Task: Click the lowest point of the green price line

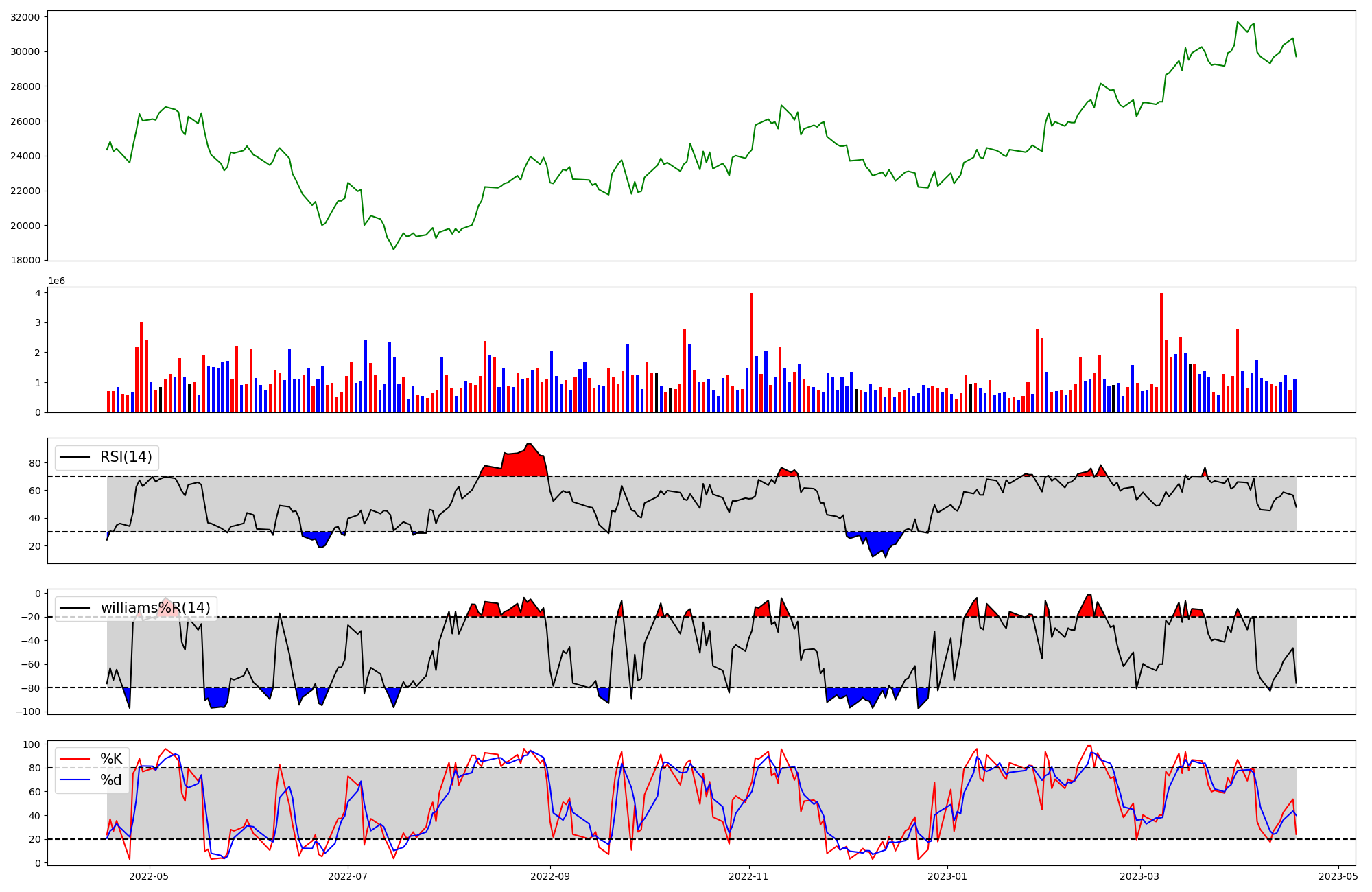Action: (394, 249)
